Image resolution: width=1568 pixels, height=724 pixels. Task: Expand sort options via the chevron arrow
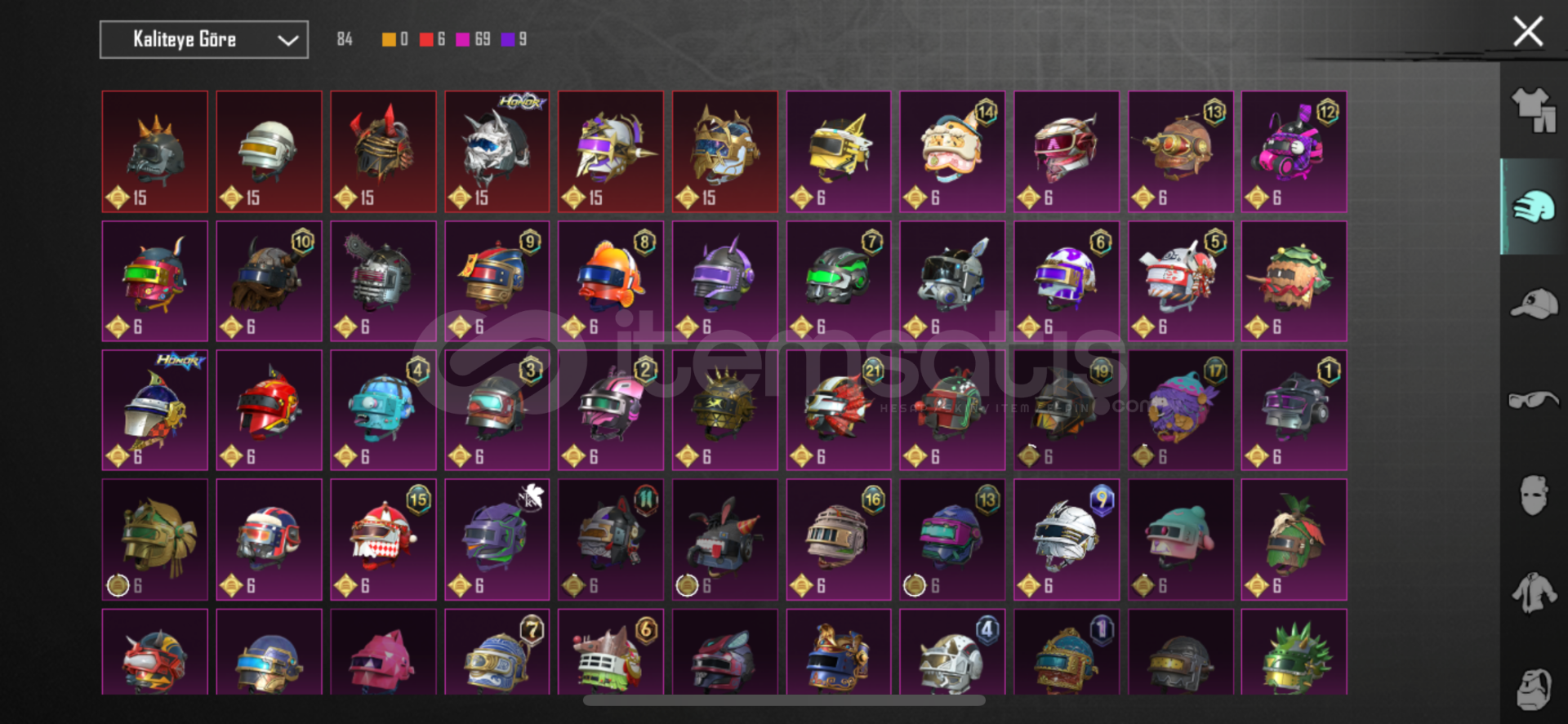287,40
